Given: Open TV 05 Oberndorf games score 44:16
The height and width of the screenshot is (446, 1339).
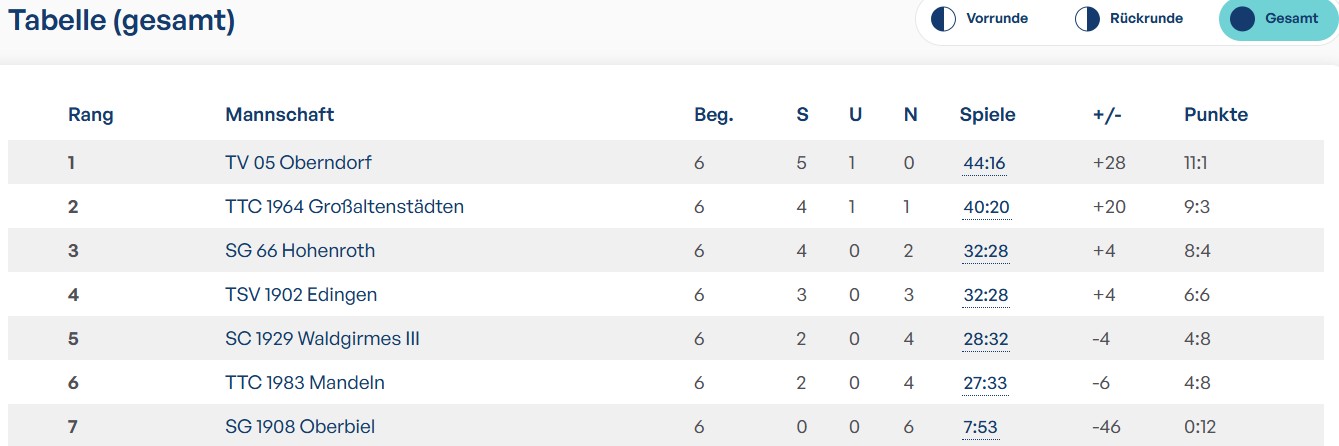Looking at the screenshot, I should pyautogui.click(x=985, y=163).
